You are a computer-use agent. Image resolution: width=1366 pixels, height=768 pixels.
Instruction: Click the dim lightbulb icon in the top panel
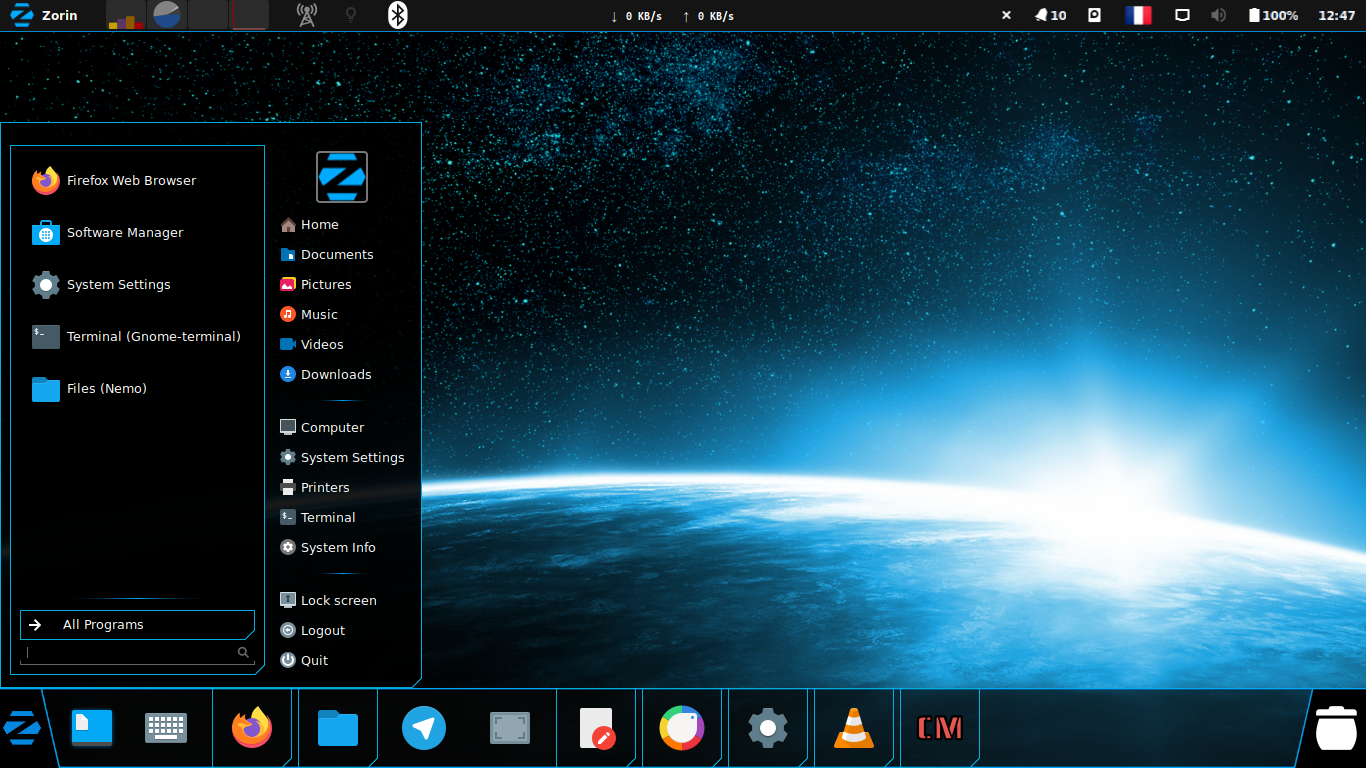click(351, 15)
